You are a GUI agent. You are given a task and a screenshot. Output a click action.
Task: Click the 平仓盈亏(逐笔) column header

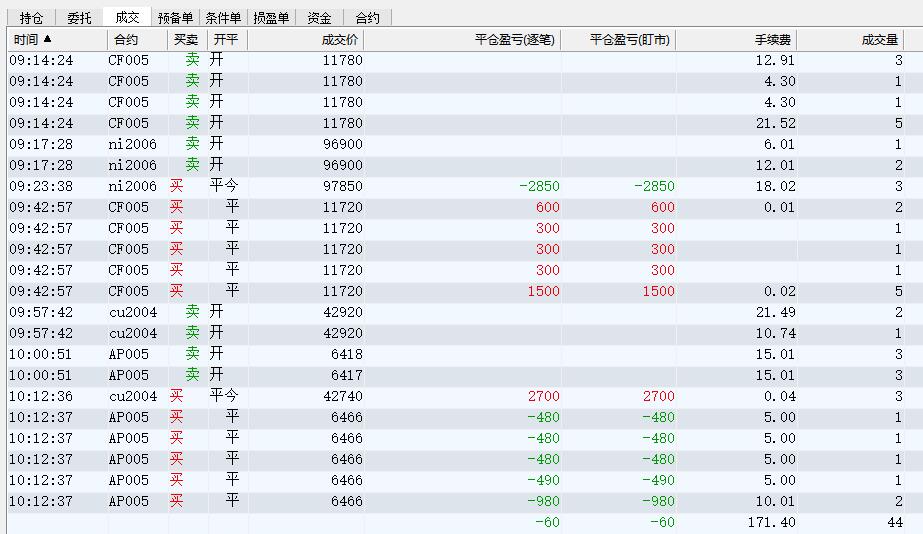pyautogui.click(x=463, y=39)
